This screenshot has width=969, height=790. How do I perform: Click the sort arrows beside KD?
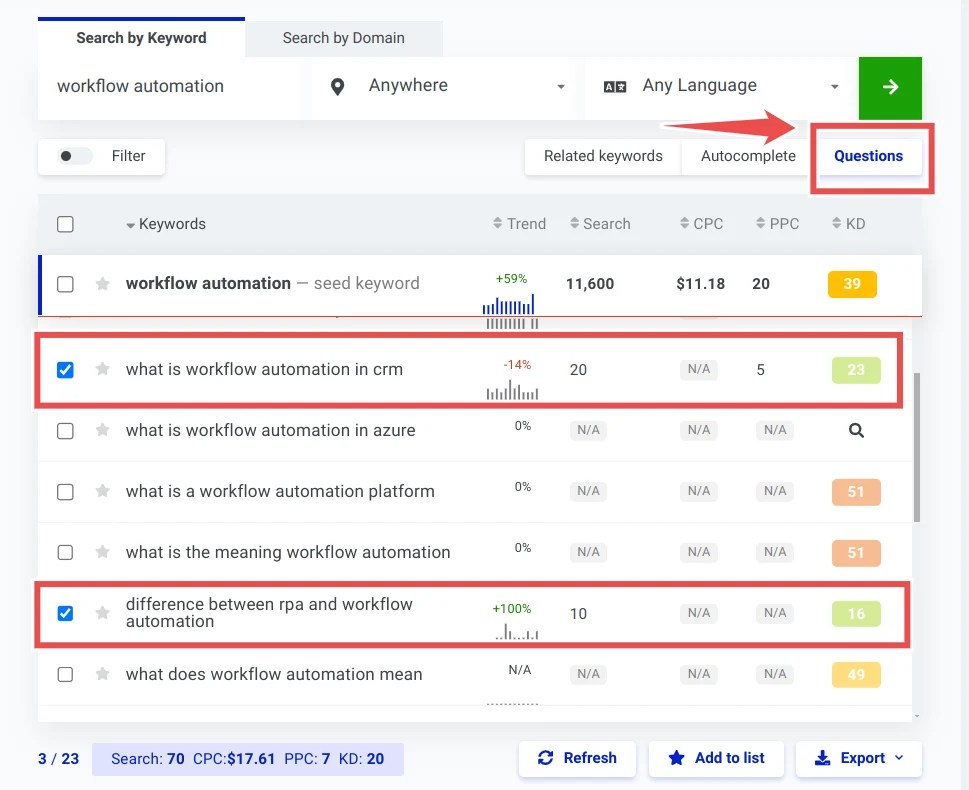tap(837, 223)
